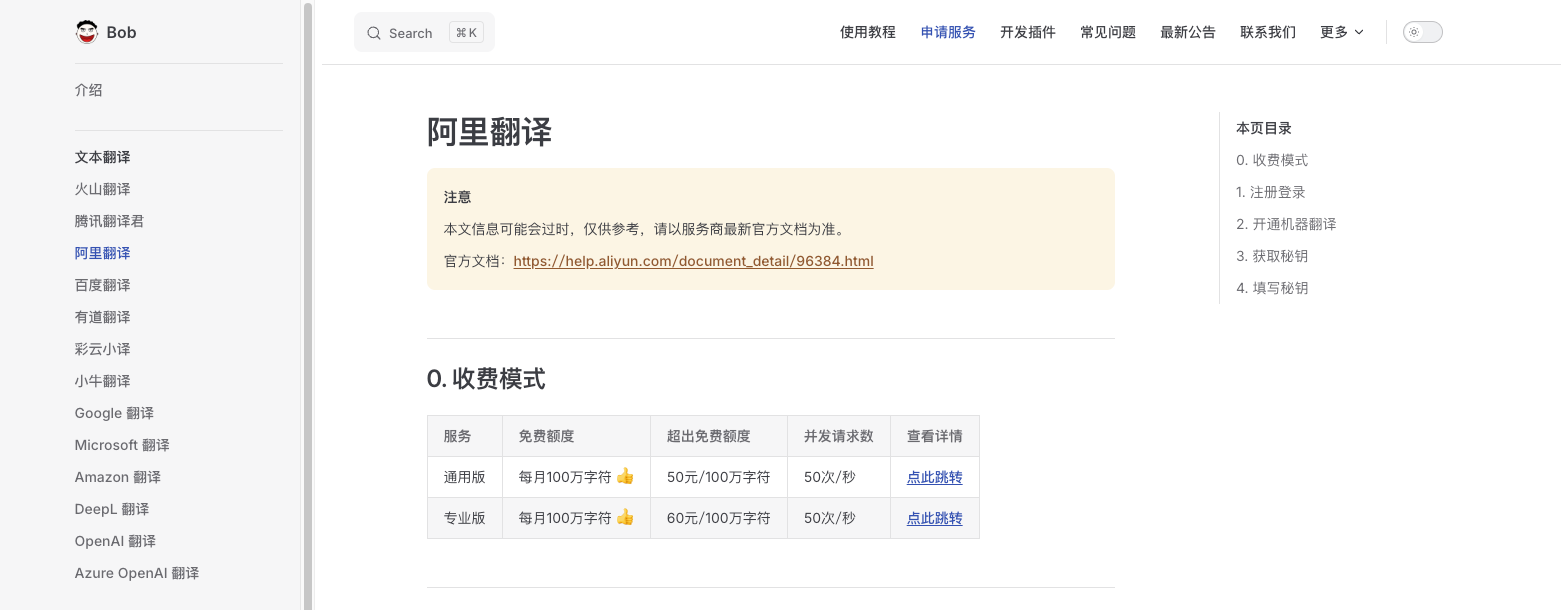Open the 使用教程 nav item
This screenshot has width=1561, height=610.
(868, 32)
